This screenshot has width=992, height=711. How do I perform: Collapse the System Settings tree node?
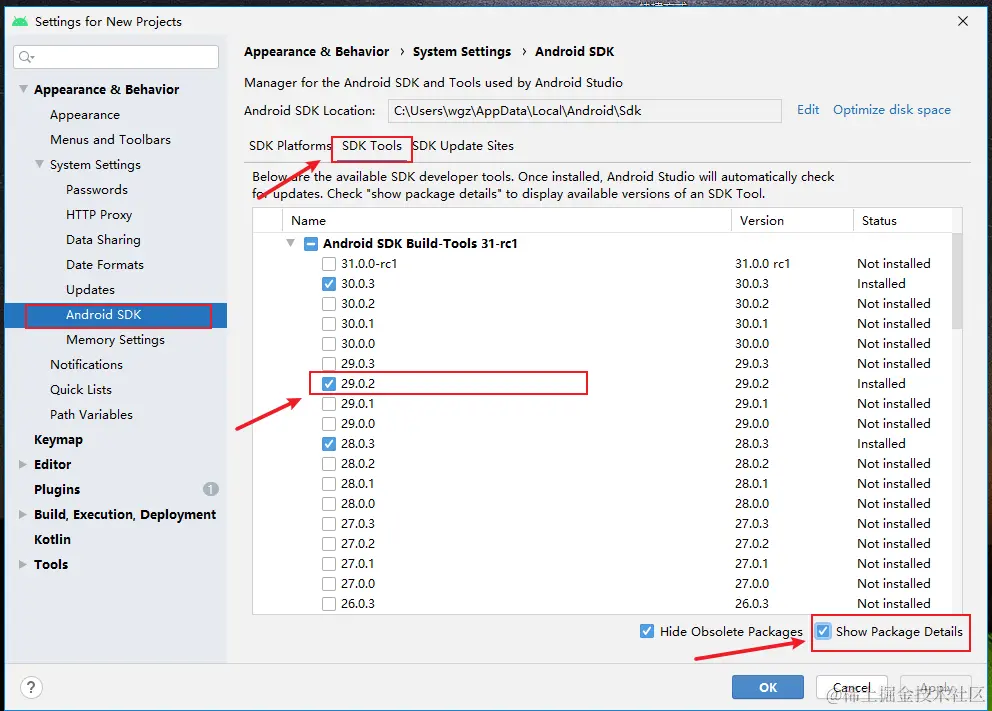point(39,164)
